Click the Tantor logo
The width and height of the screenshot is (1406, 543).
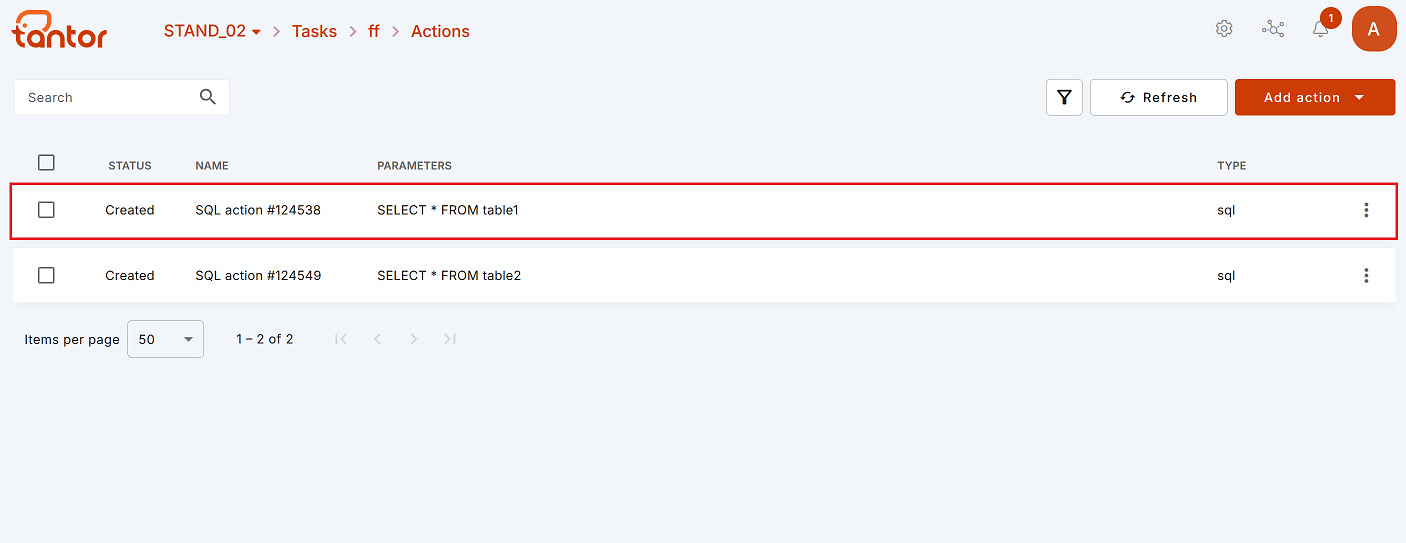coord(59,30)
